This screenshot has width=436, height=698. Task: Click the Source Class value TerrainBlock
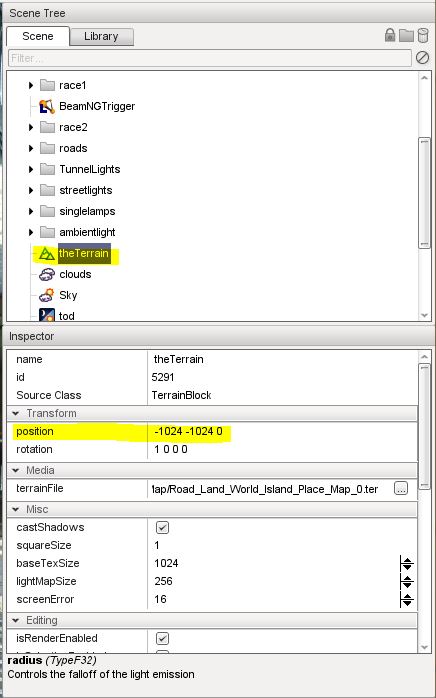click(x=181, y=395)
